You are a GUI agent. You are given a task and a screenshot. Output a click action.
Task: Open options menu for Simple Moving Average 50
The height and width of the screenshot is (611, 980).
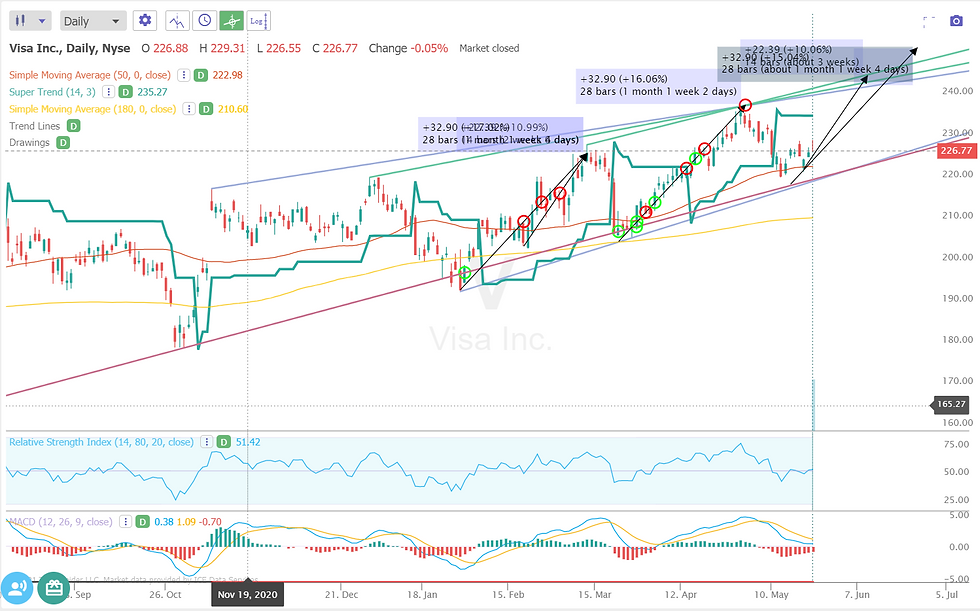click(x=183, y=75)
